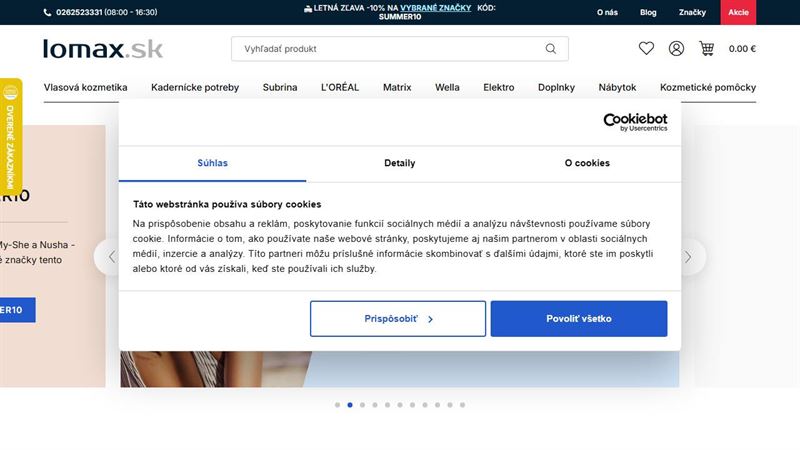
Task: Follow the VYBRANÉ ZNAČKY link
Action: tap(435, 8)
